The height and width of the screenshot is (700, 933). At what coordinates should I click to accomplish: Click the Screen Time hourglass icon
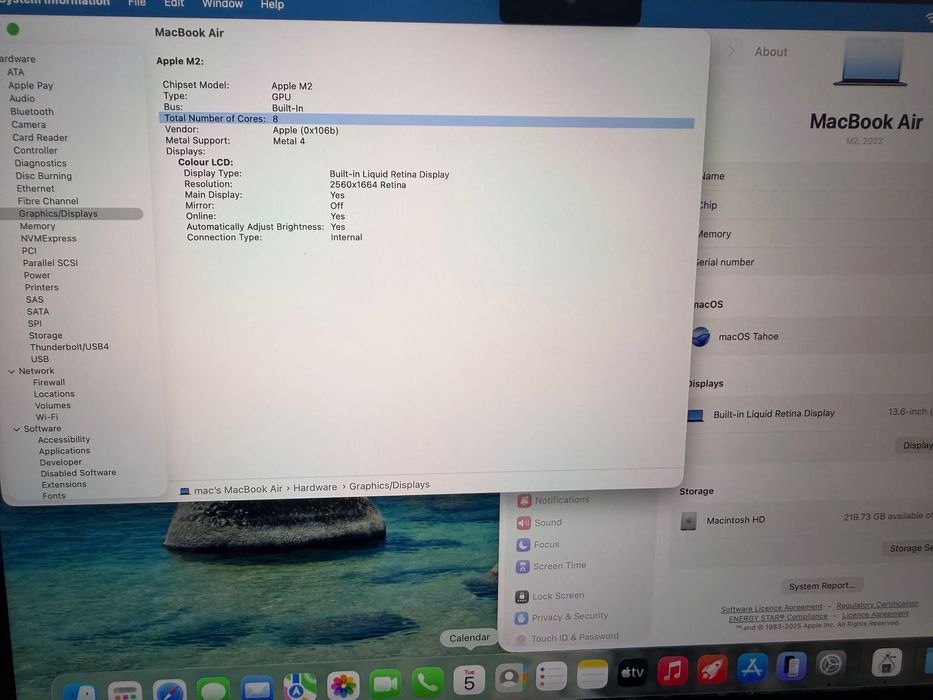click(x=522, y=567)
